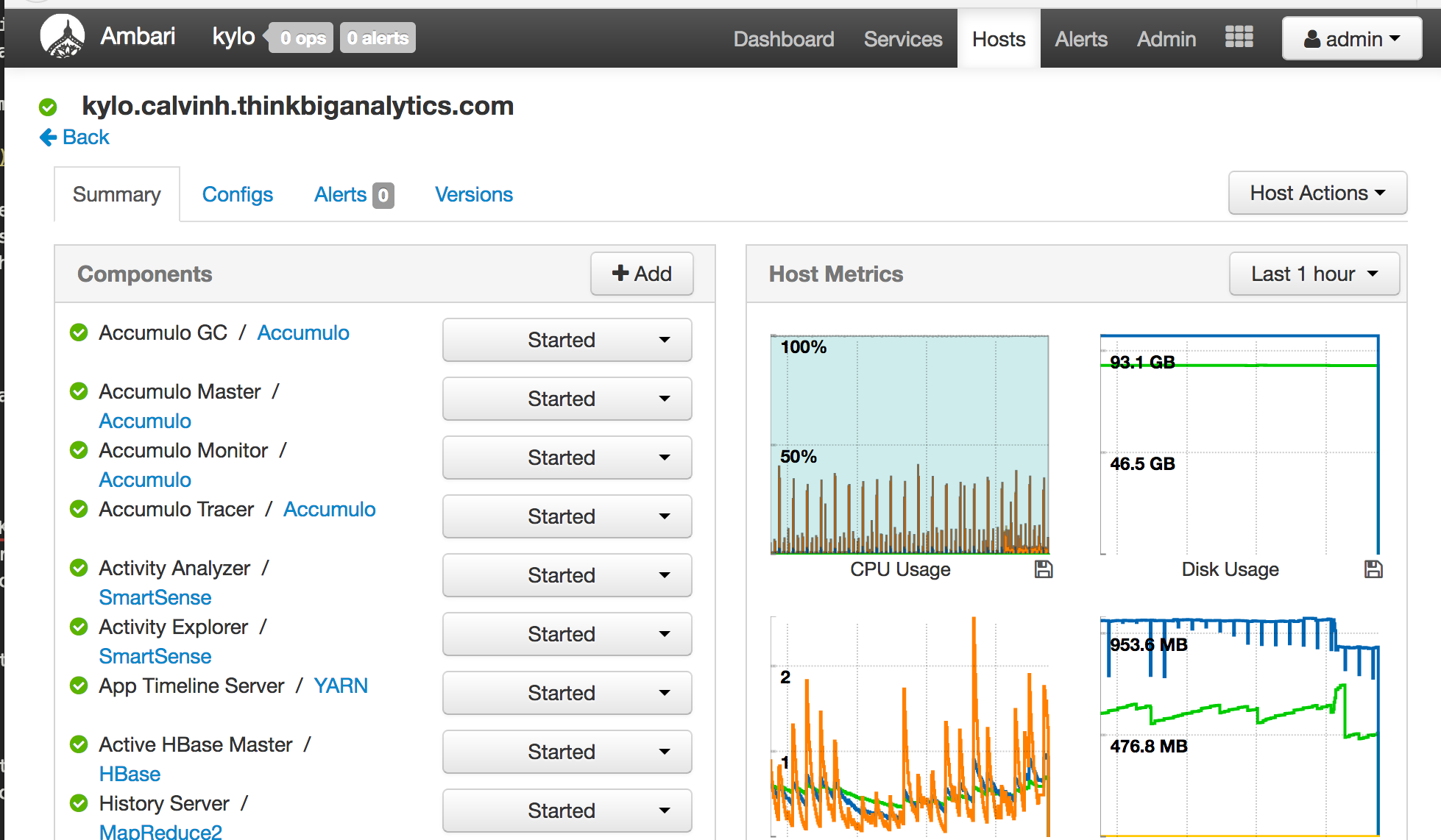The width and height of the screenshot is (1441, 840).
Task: Click the green status icon for Activity Explorer
Action: (79, 627)
